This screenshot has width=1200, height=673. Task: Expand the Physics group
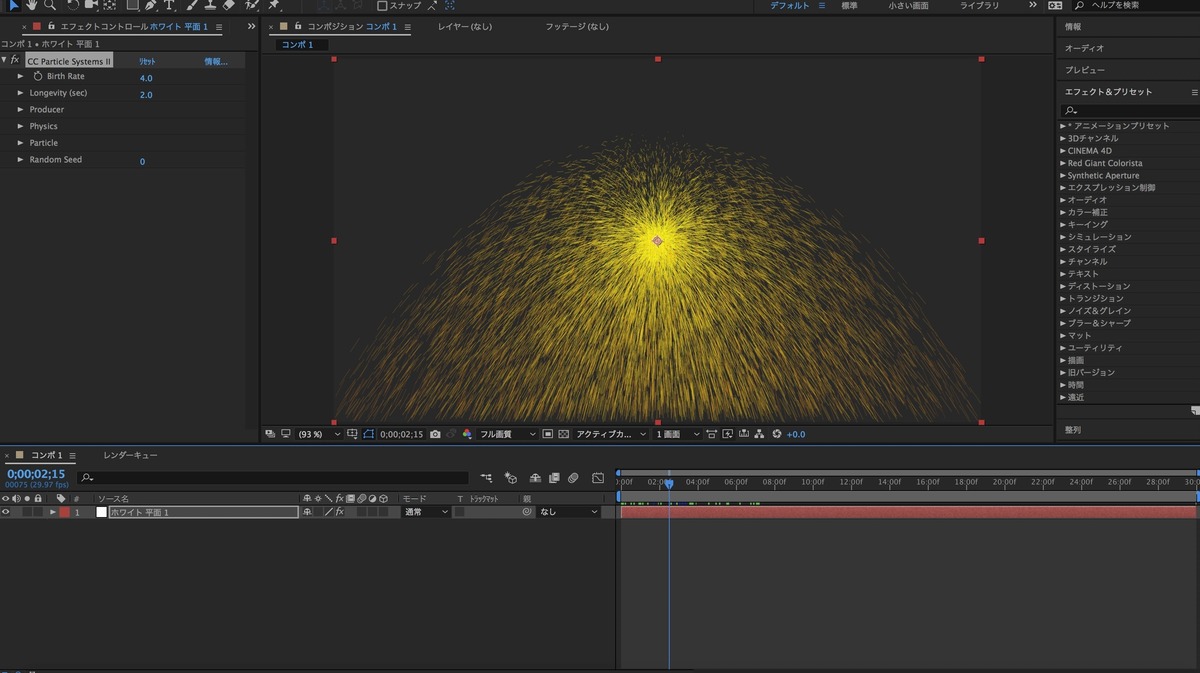click(x=20, y=127)
